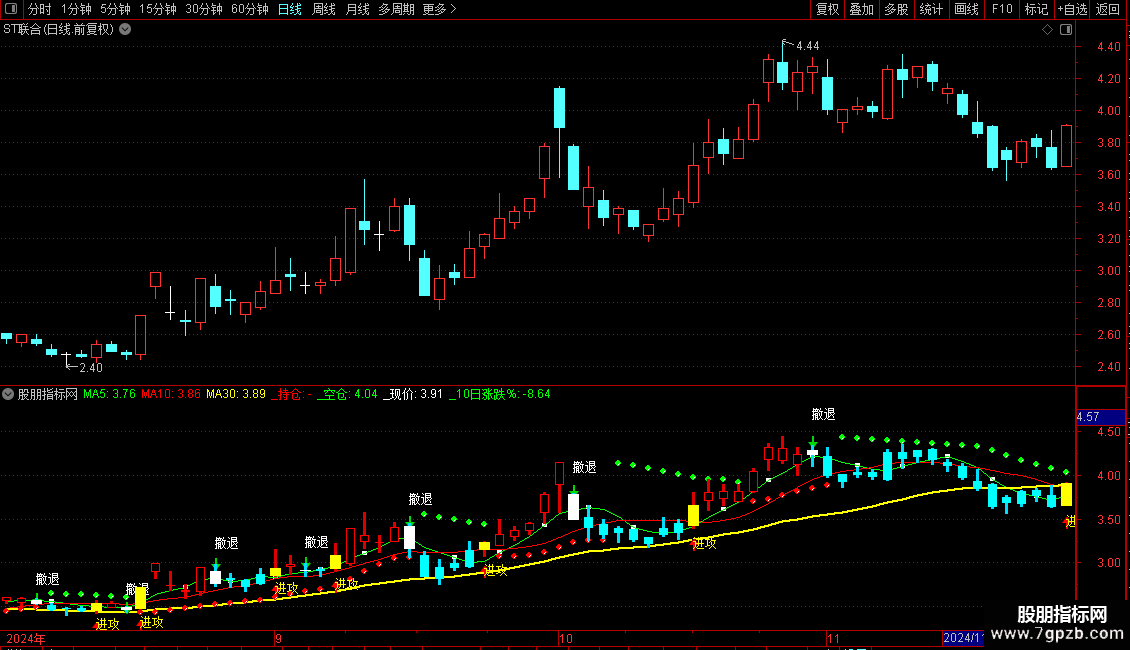Image resolution: width=1130 pixels, height=650 pixels.
Task: Select the 日线 daily period
Action: click(x=290, y=9)
